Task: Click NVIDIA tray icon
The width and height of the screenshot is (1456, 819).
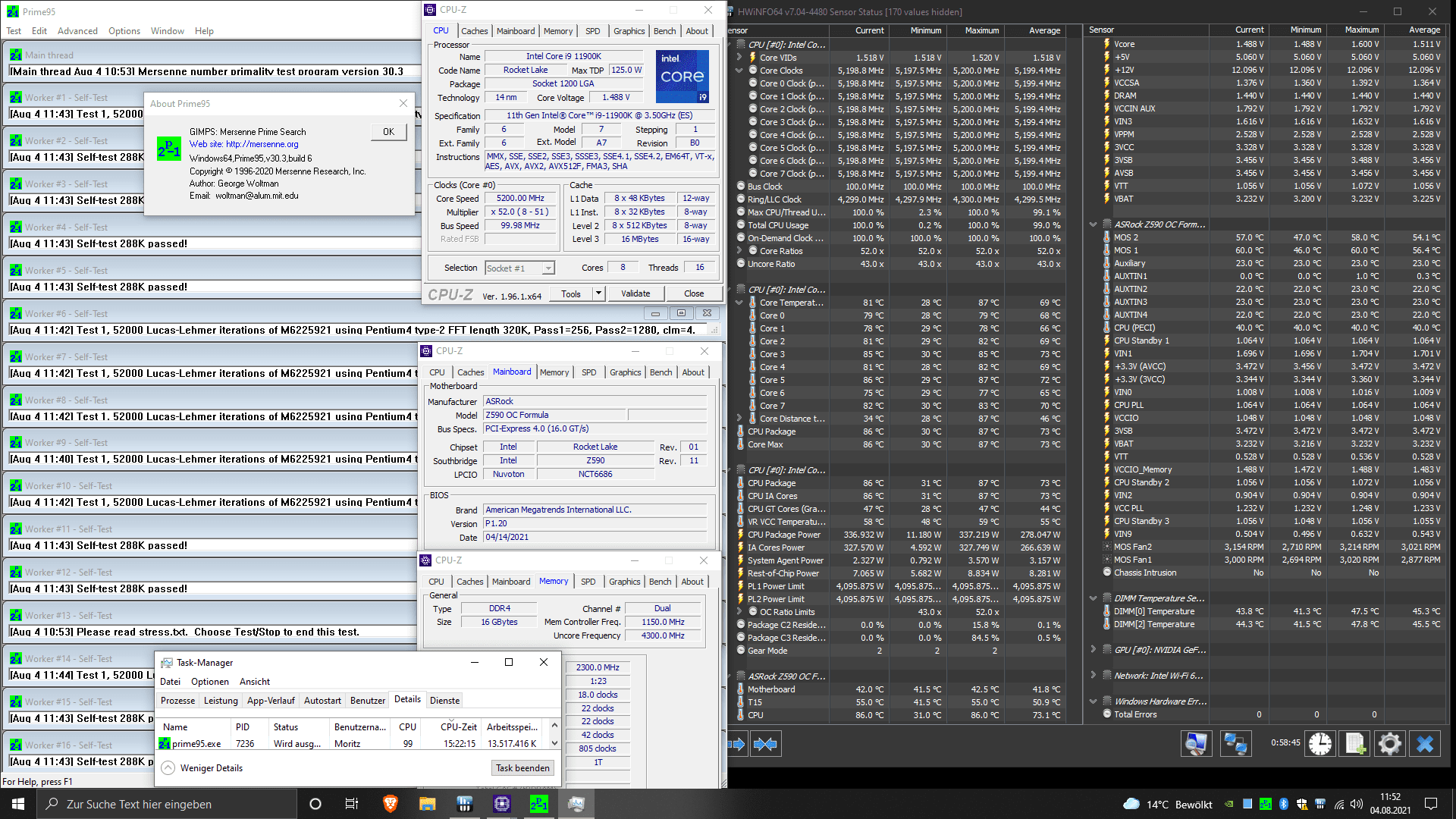Action: (1228, 804)
